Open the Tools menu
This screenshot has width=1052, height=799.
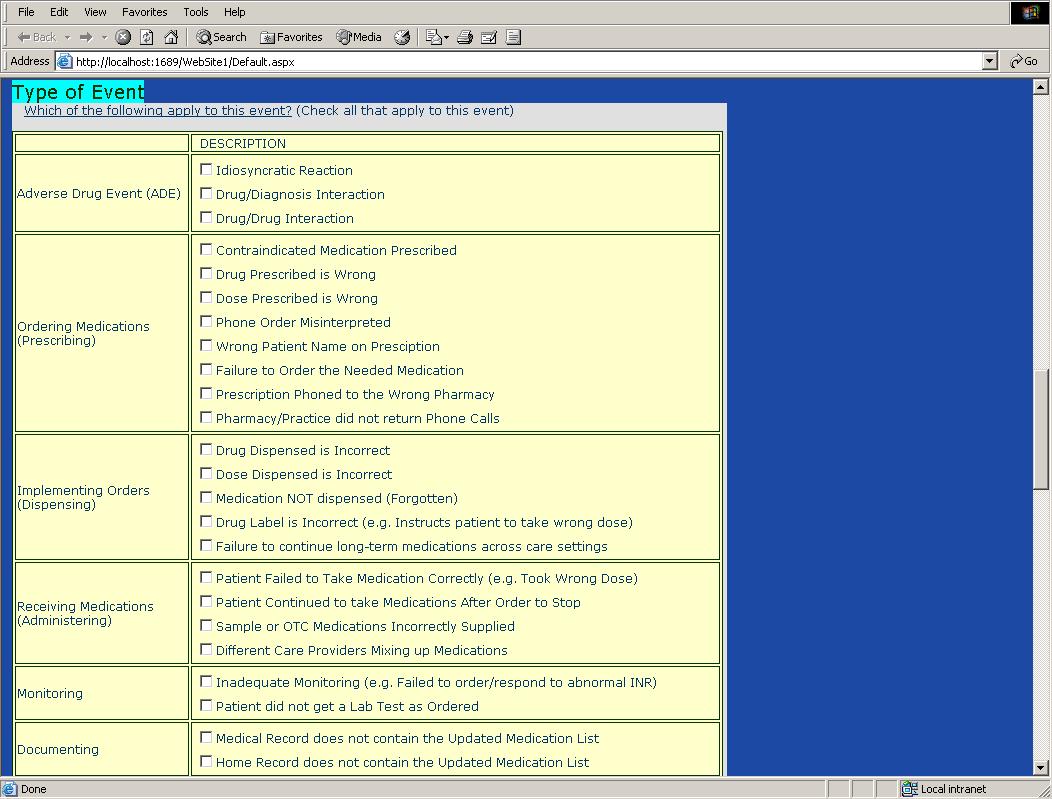[196, 12]
